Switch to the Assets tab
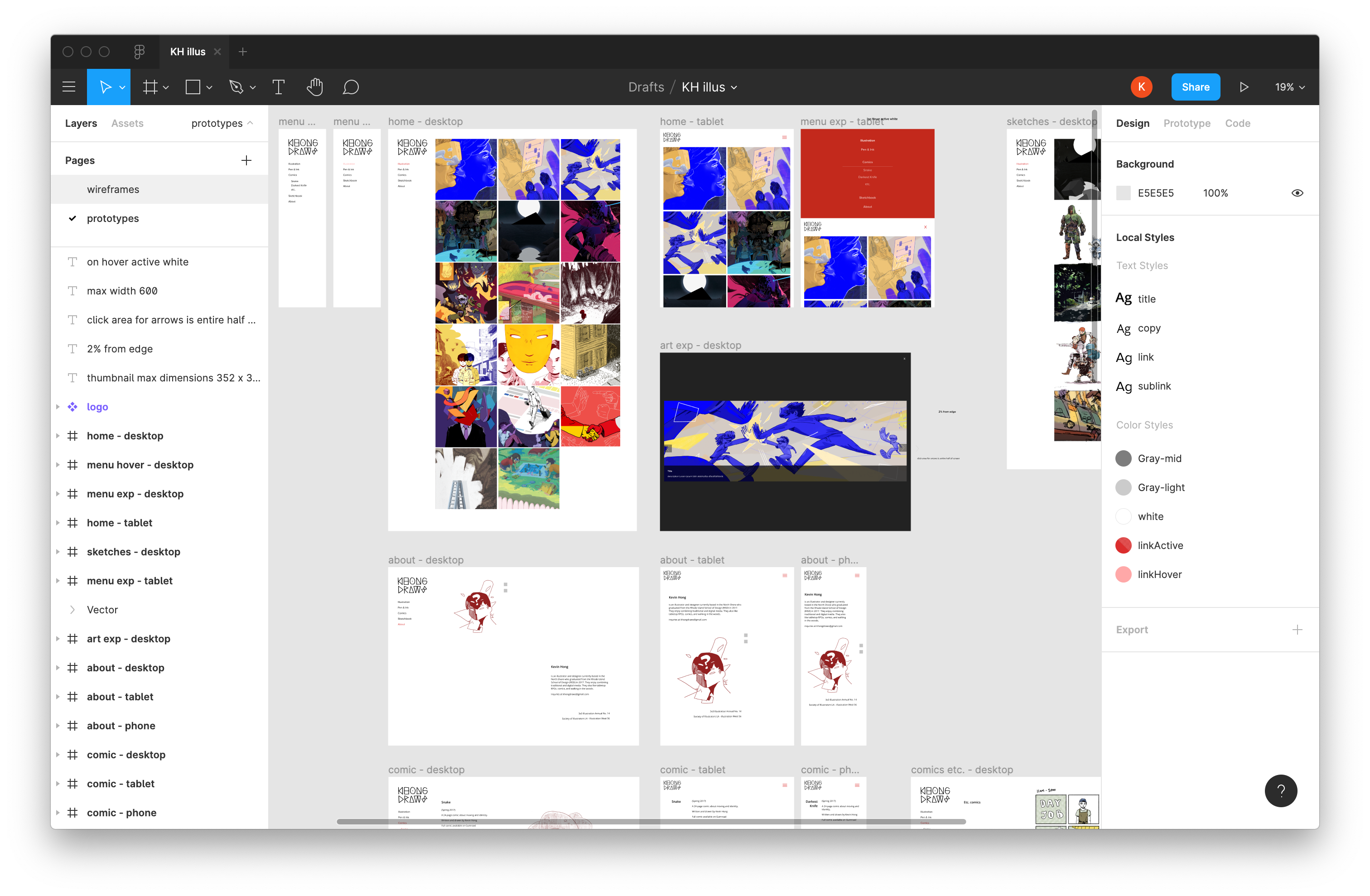The height and width of the screenshot is (896, 1370). coord(127,123)
